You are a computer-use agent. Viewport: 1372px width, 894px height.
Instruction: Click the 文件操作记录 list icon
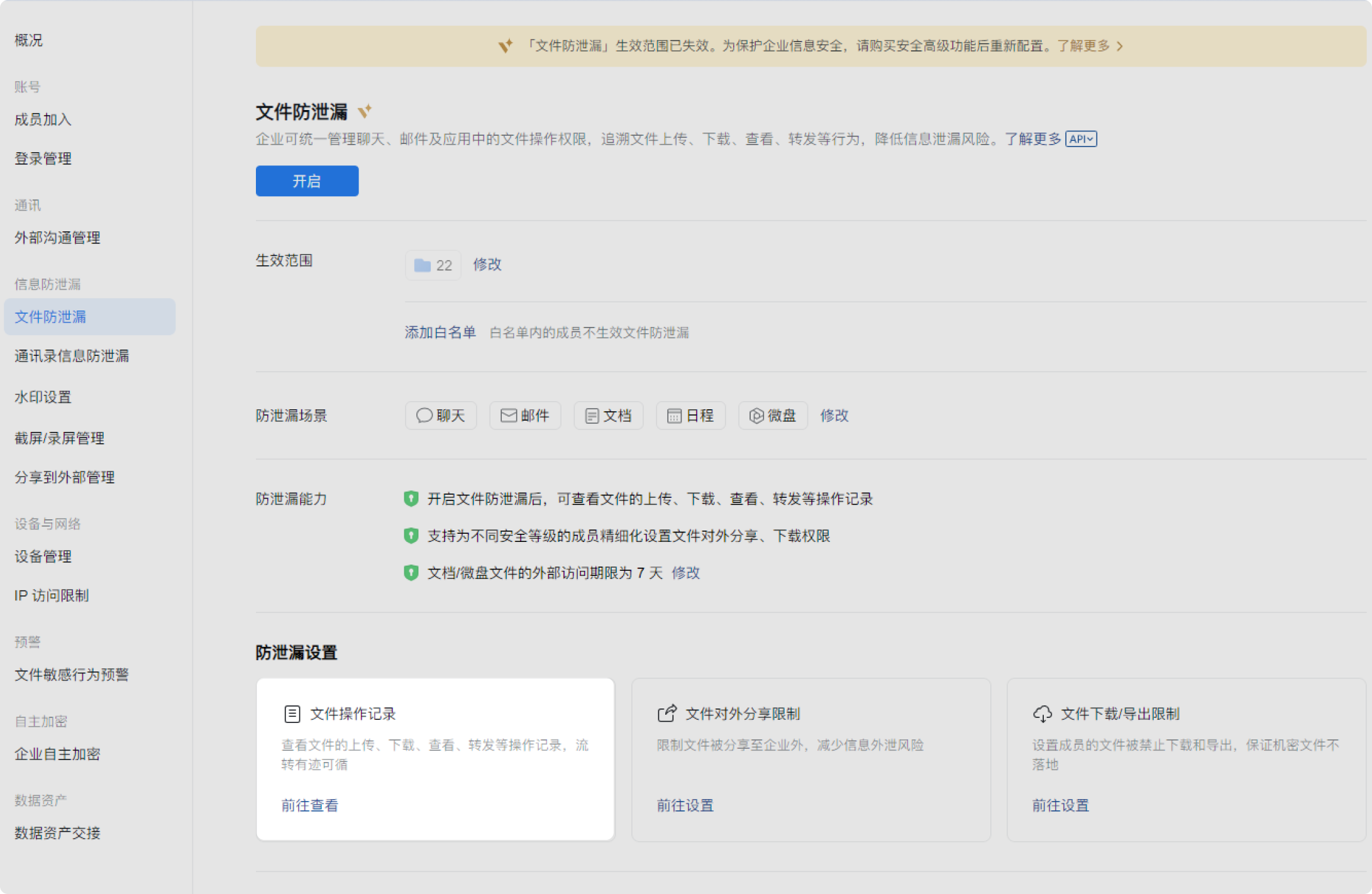click(x=292, y=714)
